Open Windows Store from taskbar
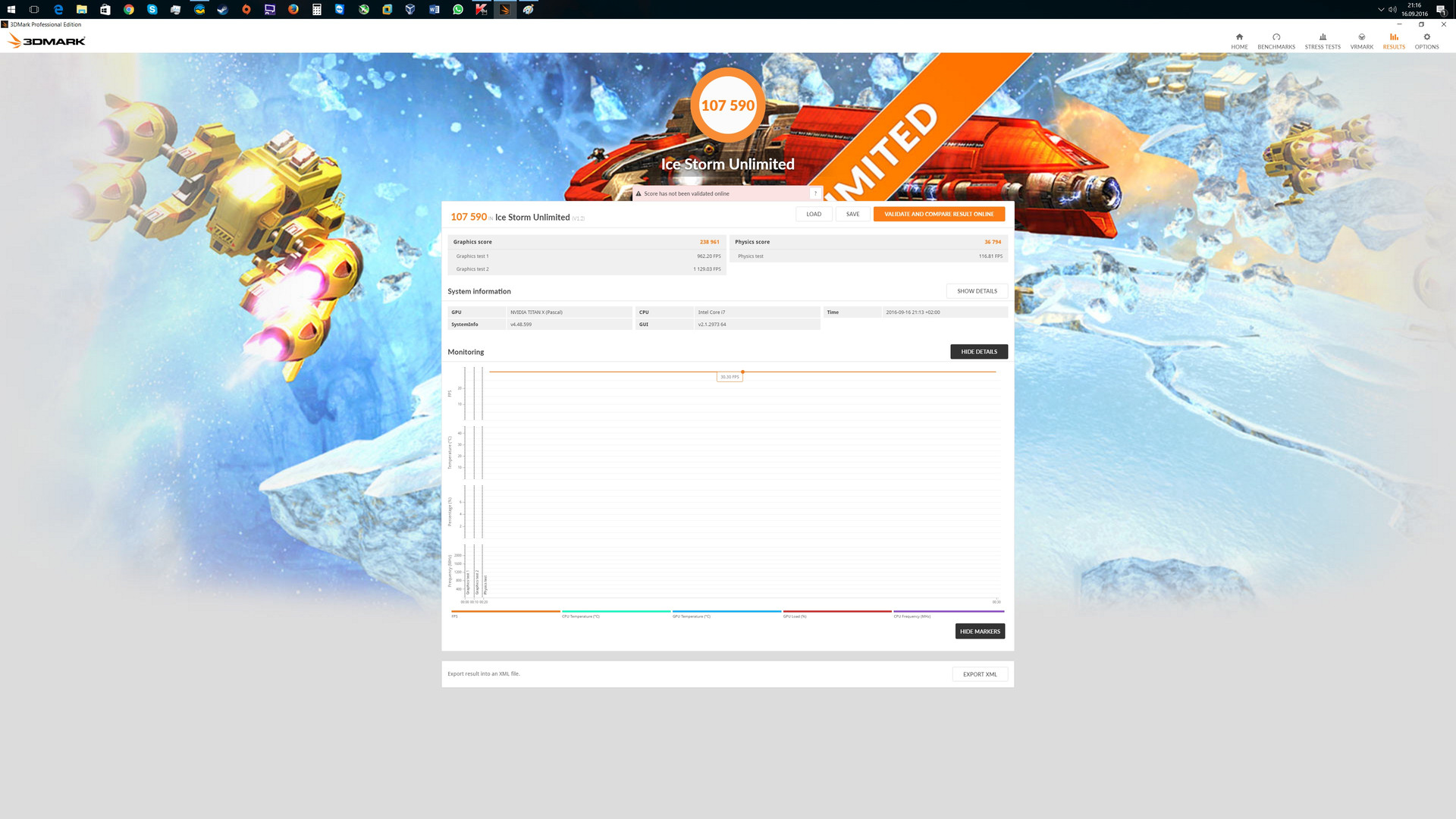 (x=105, y=9)
